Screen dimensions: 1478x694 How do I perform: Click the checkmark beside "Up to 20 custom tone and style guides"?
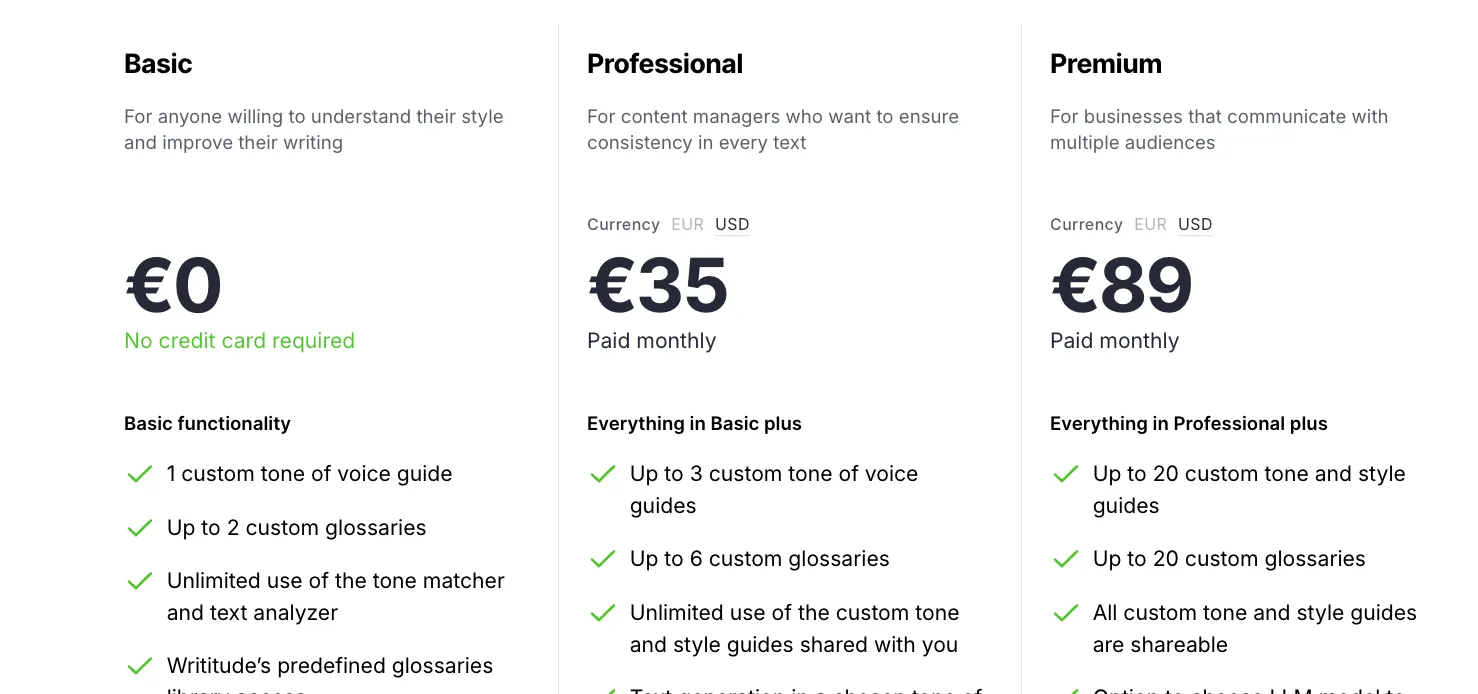(1066, 474)
